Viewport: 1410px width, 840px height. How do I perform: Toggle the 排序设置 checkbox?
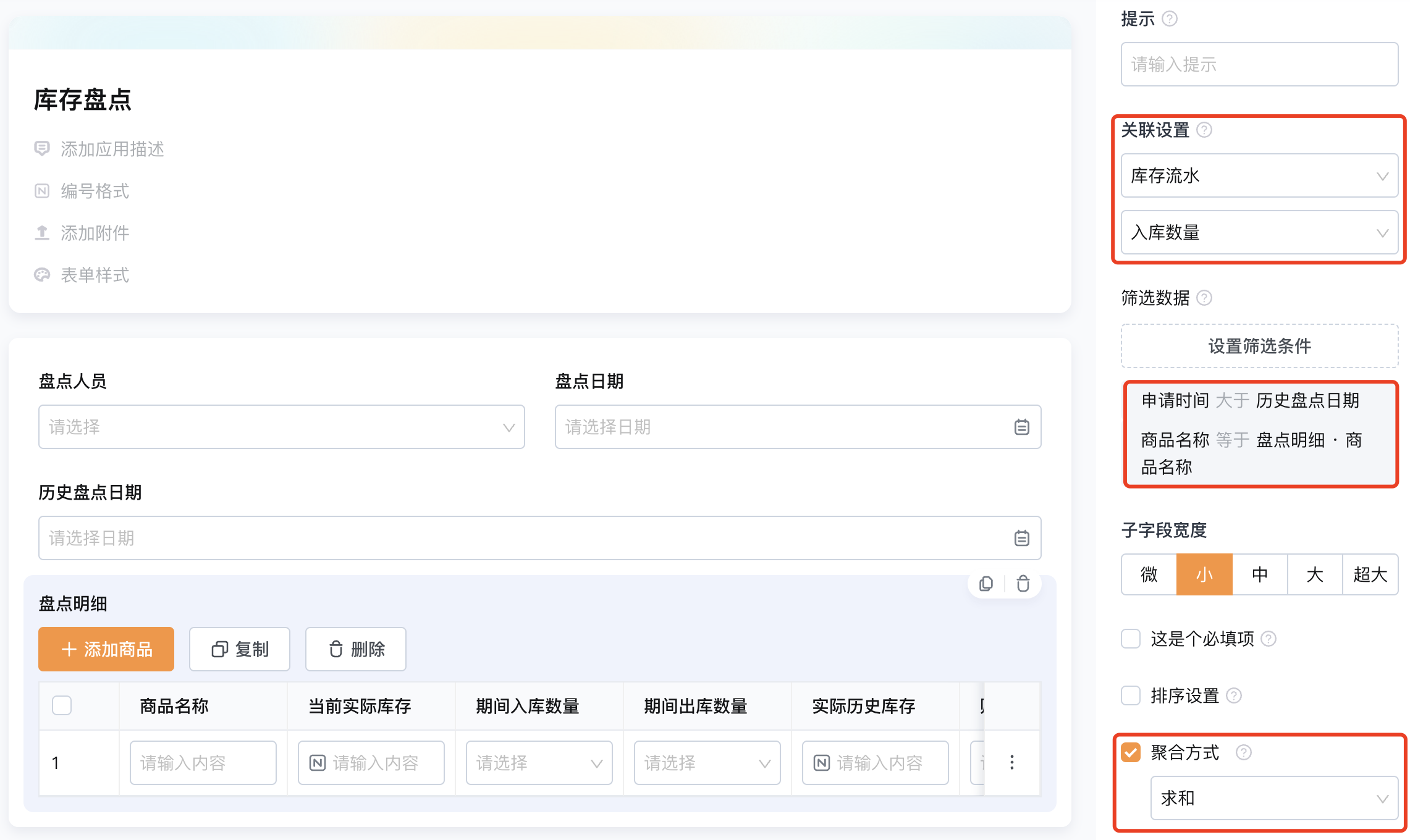[x=1131, y=695]
